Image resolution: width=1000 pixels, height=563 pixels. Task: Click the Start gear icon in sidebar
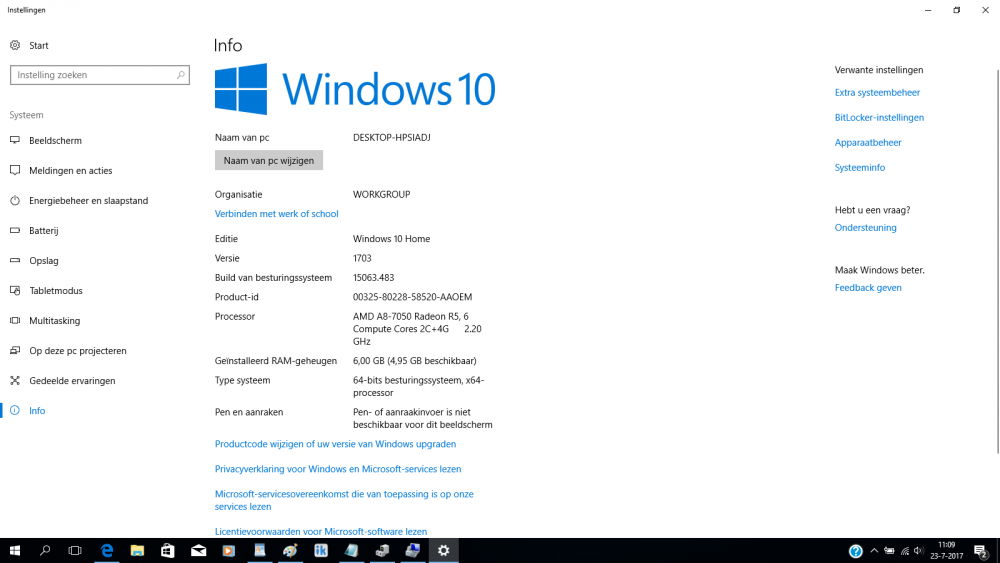[x=15, y=45]
